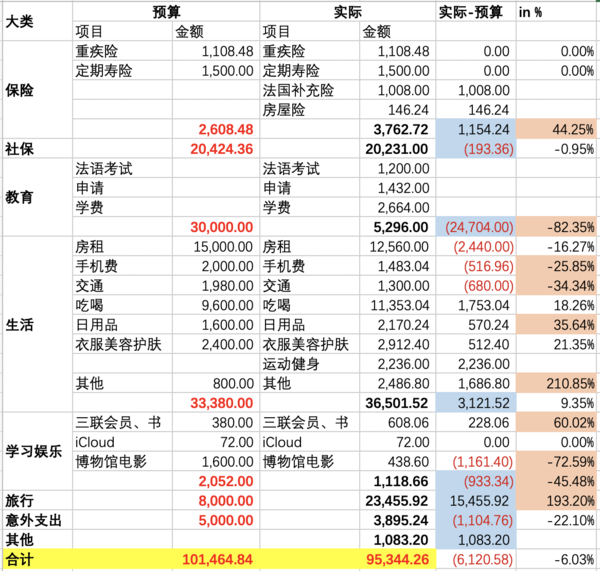Select the 社保 actual amount 20,231.00
The height and width of the screenshot is (571, 600).
(398, 148)
